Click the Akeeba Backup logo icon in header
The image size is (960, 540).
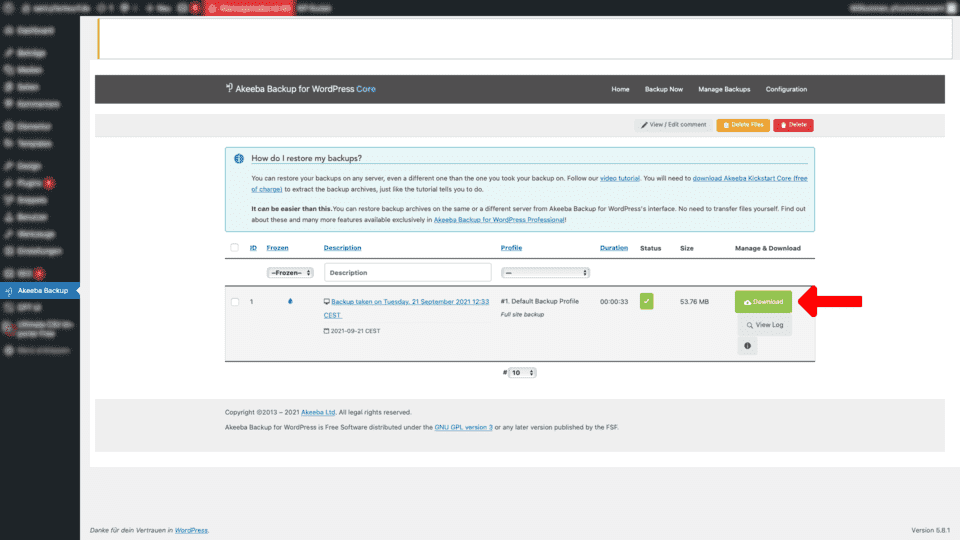tap(229, 88)
